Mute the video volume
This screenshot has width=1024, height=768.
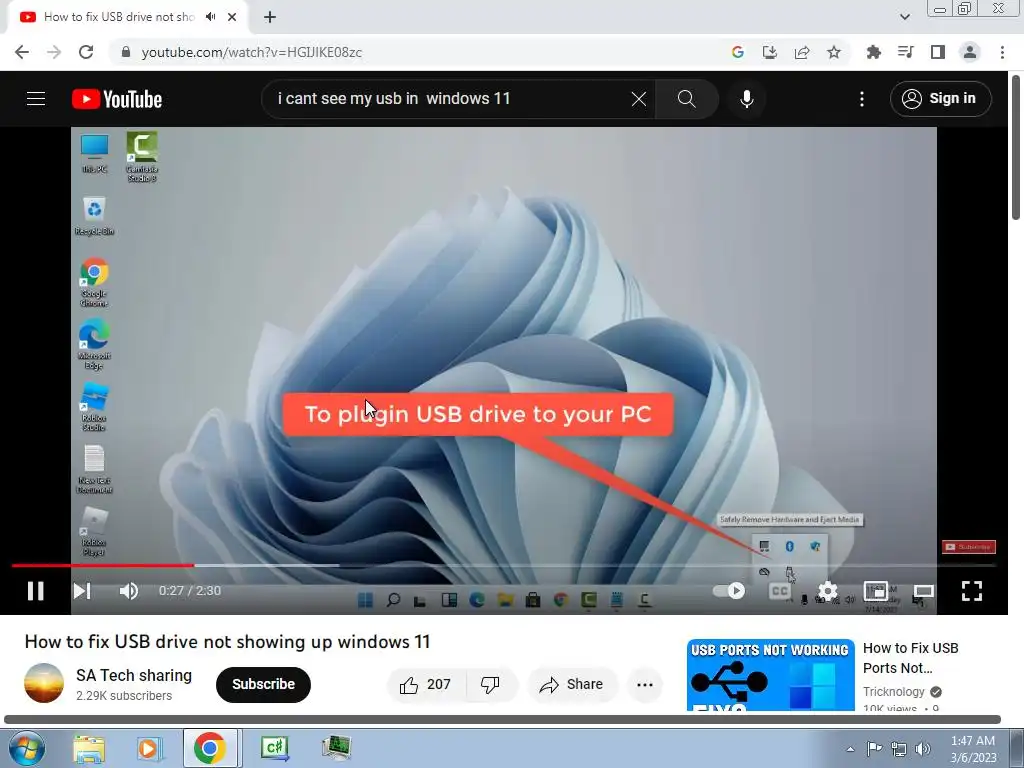129,590
